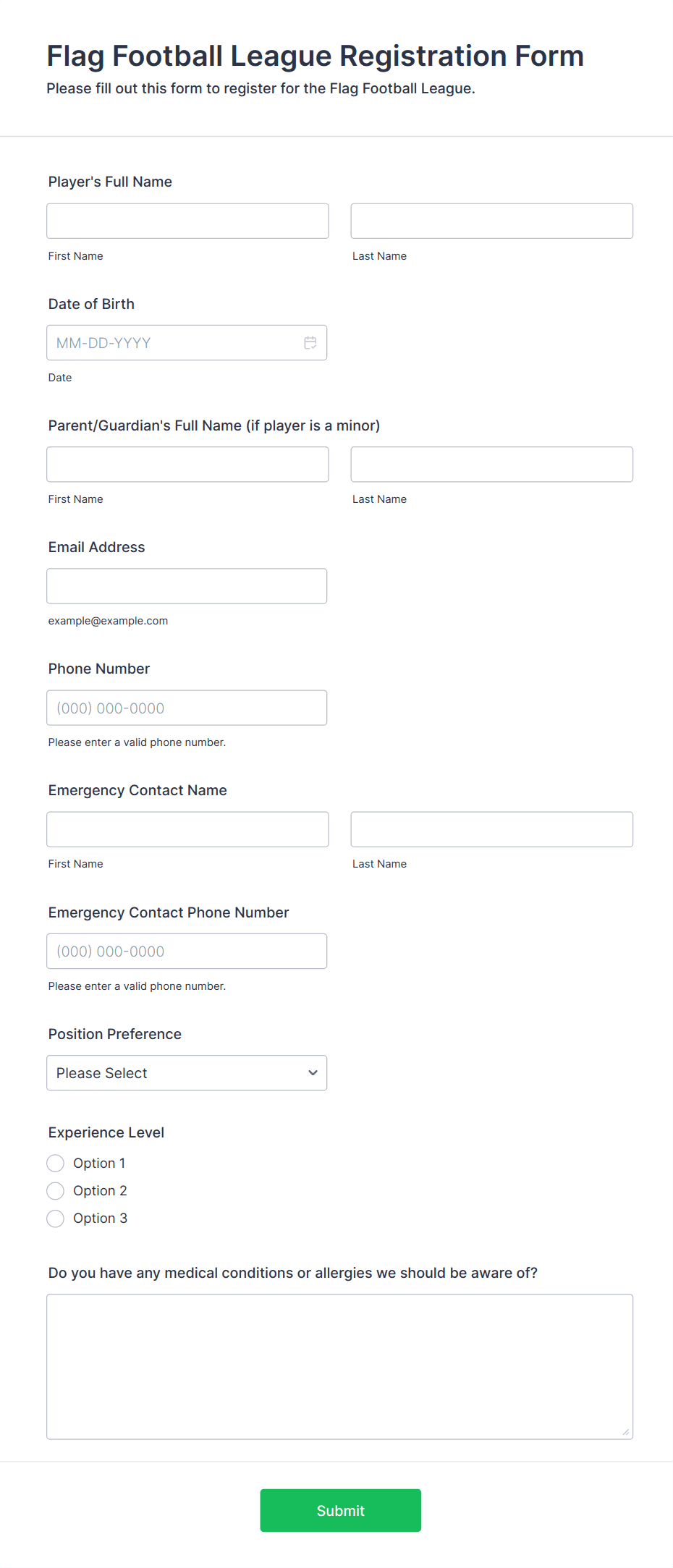Click the player's Last Name field
Viewport: 673px width, 1568px height.
pyautogui.click(x=491, y=221)
